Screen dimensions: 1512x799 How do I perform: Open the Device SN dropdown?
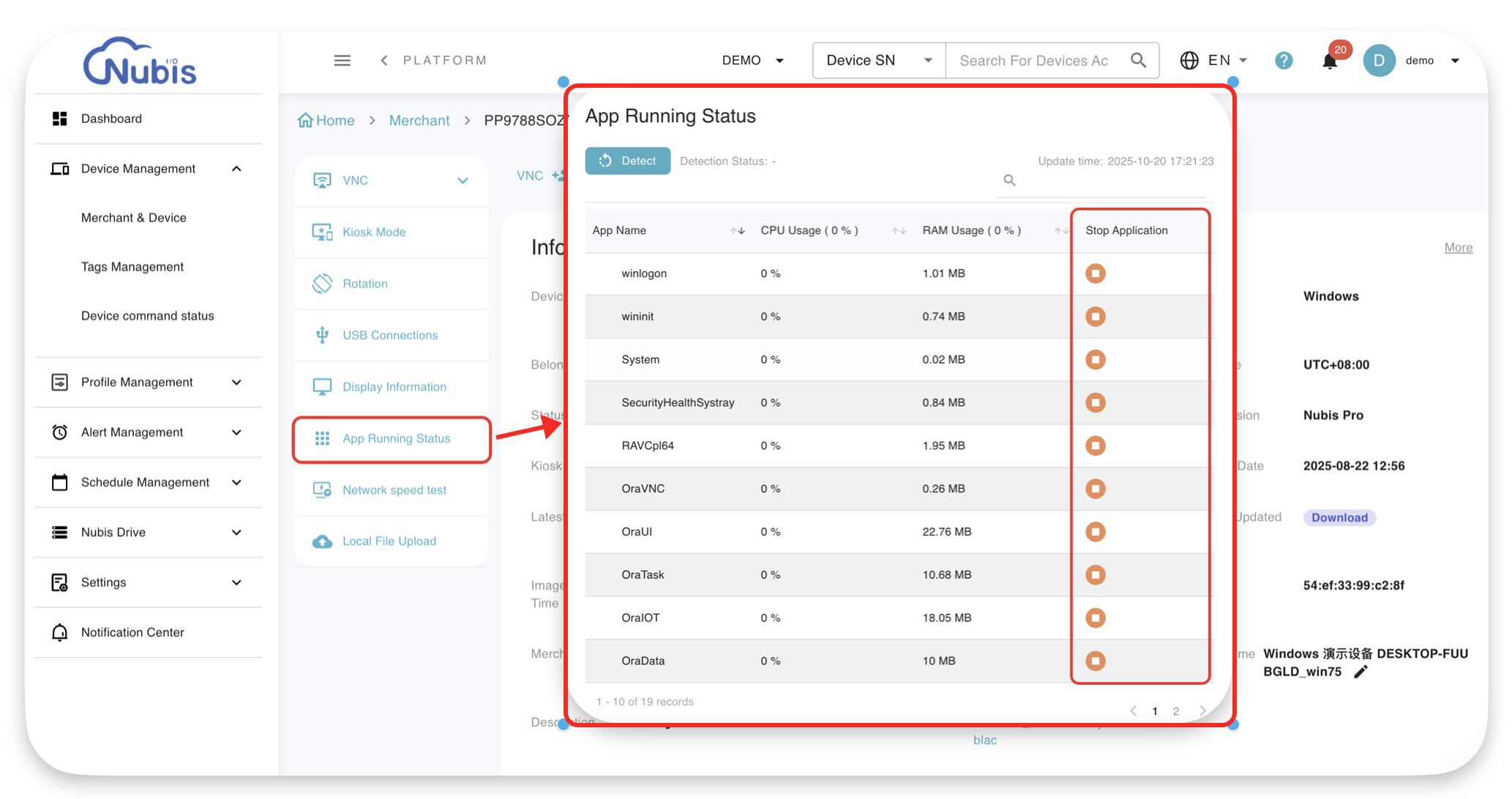point(878,61)
